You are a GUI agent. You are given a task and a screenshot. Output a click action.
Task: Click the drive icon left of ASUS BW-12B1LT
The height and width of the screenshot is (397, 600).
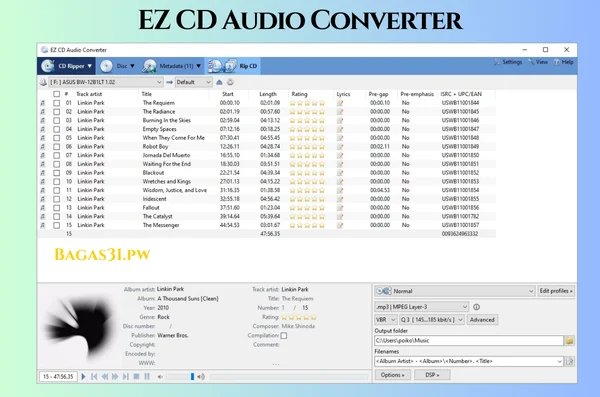pos(43,82)
